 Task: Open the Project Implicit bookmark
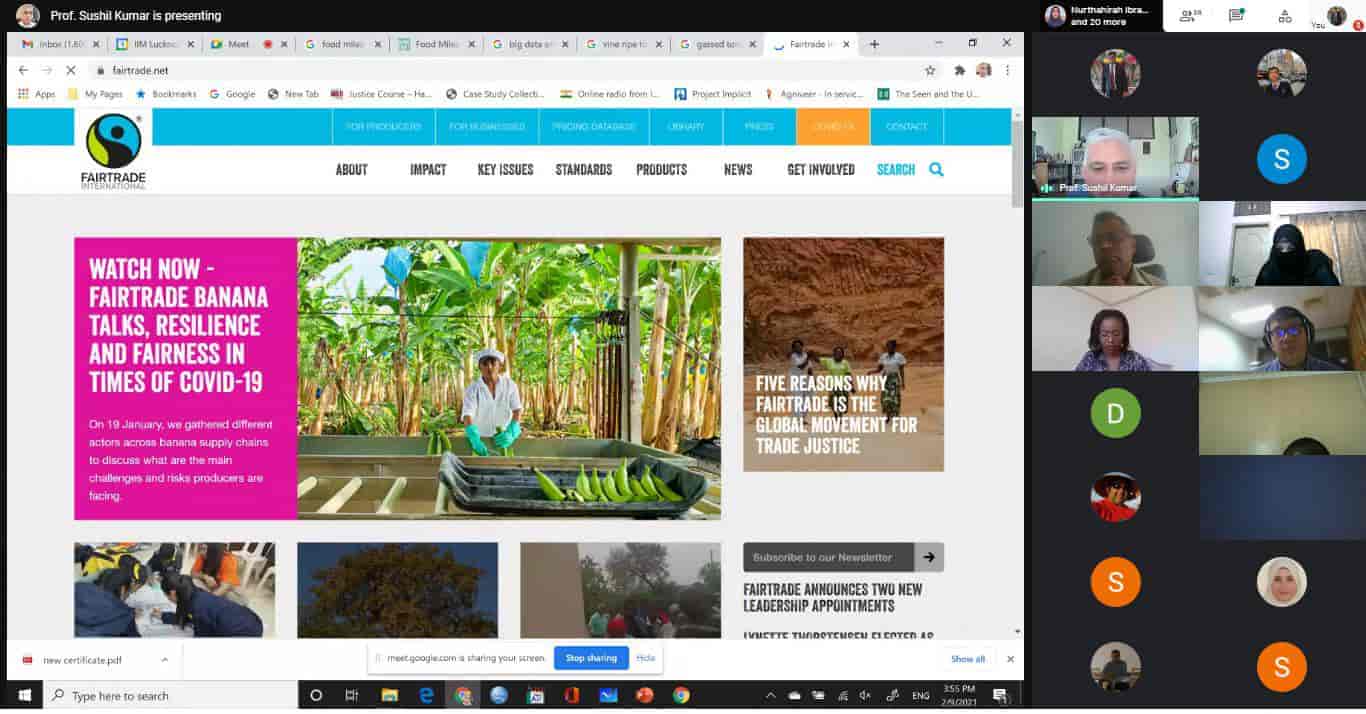pyautogui.click(x=712, y=94)
